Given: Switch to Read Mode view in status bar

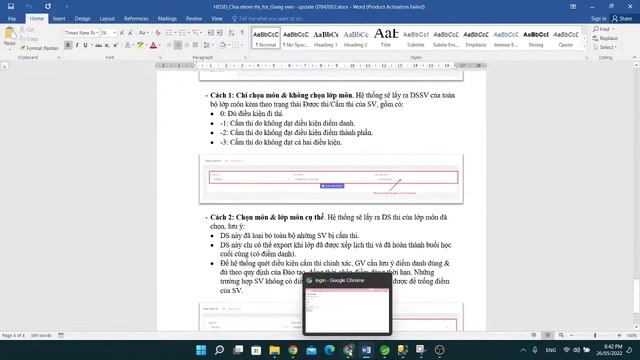Looking at the screenshot, I should pos(533,335).
